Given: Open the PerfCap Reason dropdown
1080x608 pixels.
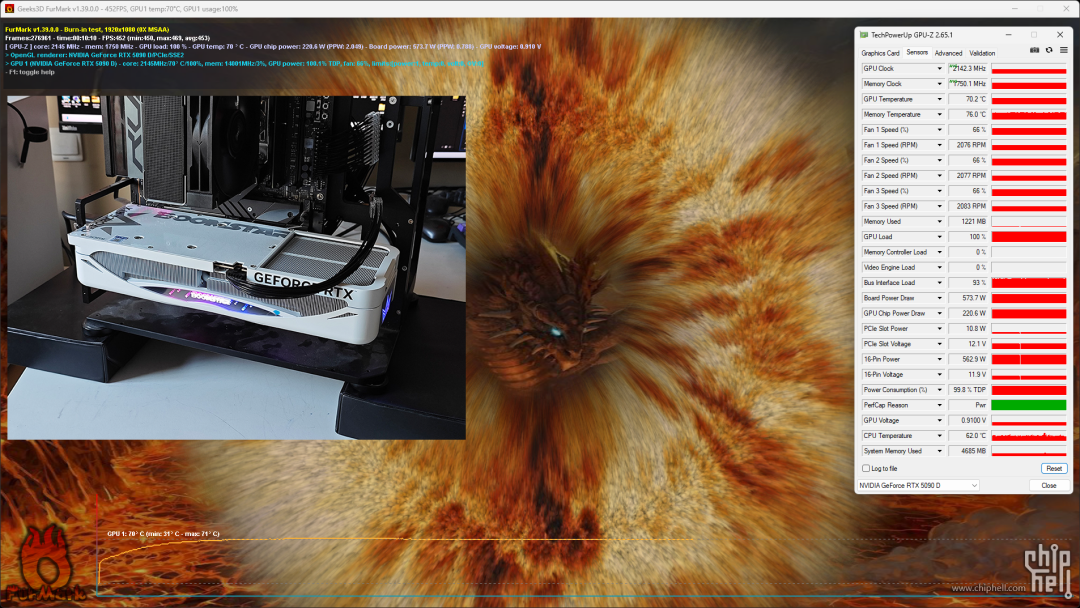Looking at the screenshot, I should (x=939, y=405).
